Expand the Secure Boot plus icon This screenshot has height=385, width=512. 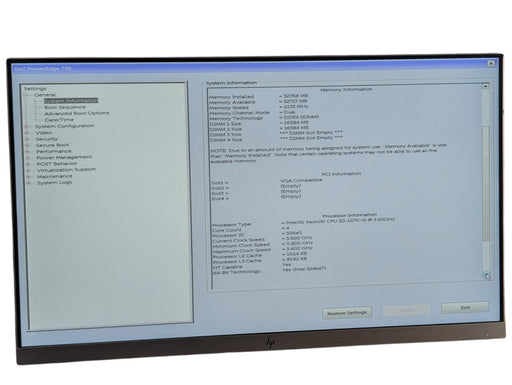tap(28, 145)
